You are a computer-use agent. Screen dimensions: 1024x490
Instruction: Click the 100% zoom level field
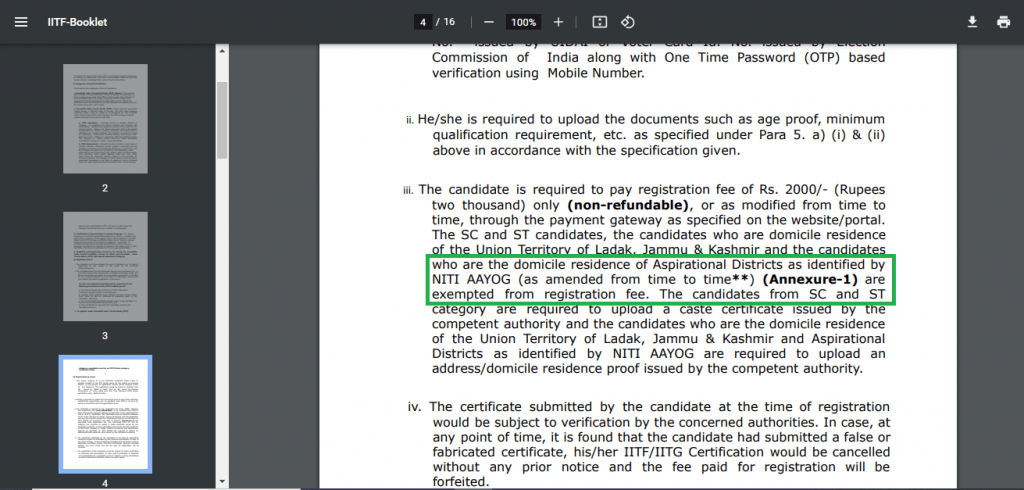(x=524, y=22)
